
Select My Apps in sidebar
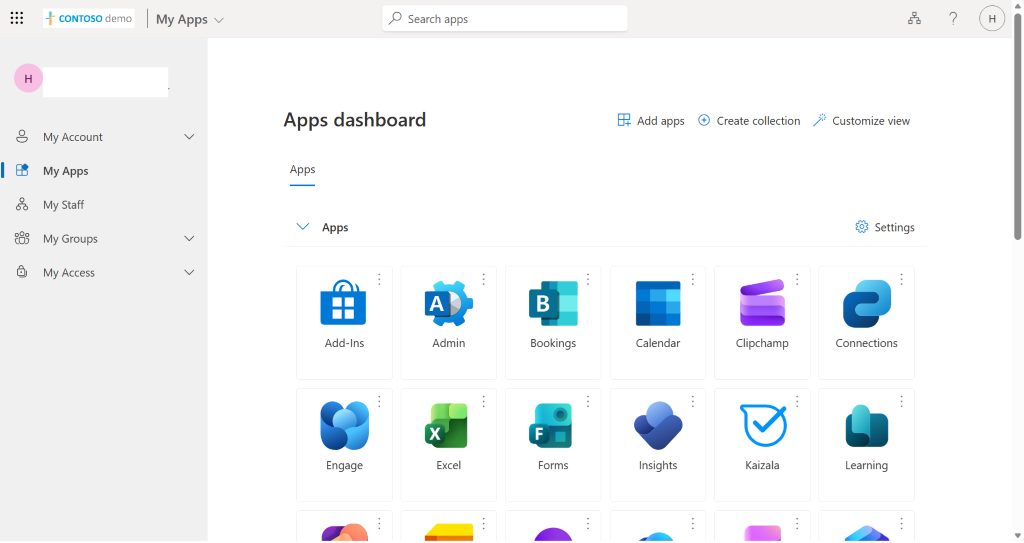pos(104,171)
